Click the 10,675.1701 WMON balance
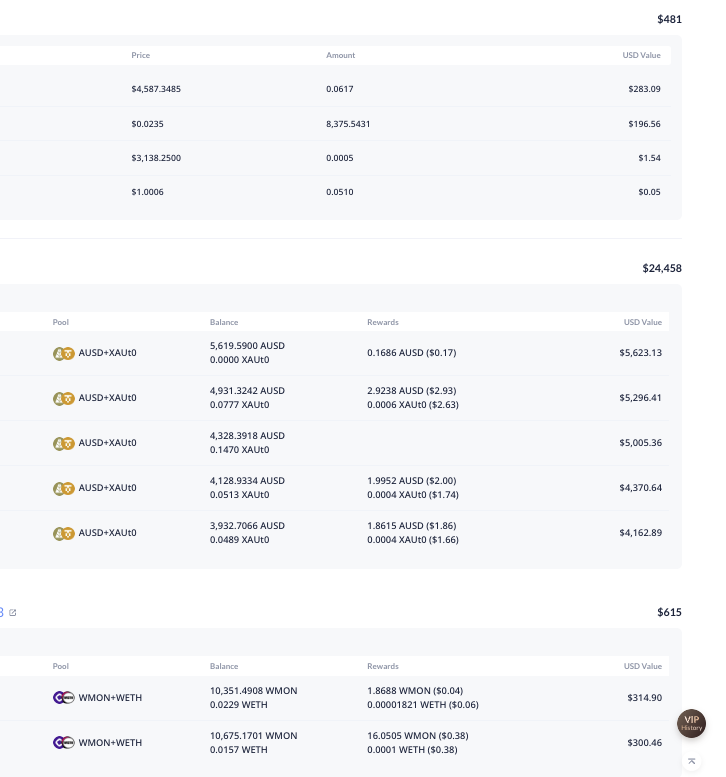The width and height of the screenshot is (726, 777). point(254,736)
